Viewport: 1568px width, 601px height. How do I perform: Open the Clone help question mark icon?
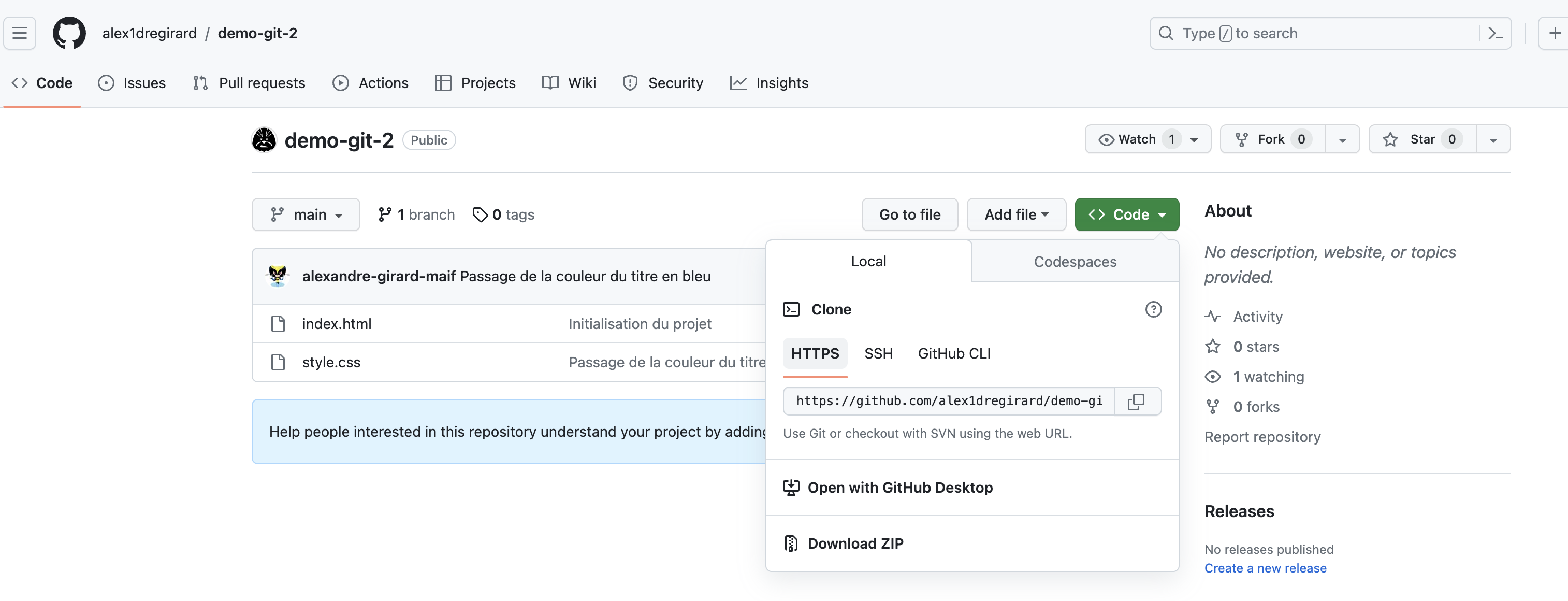[1153, 309]
